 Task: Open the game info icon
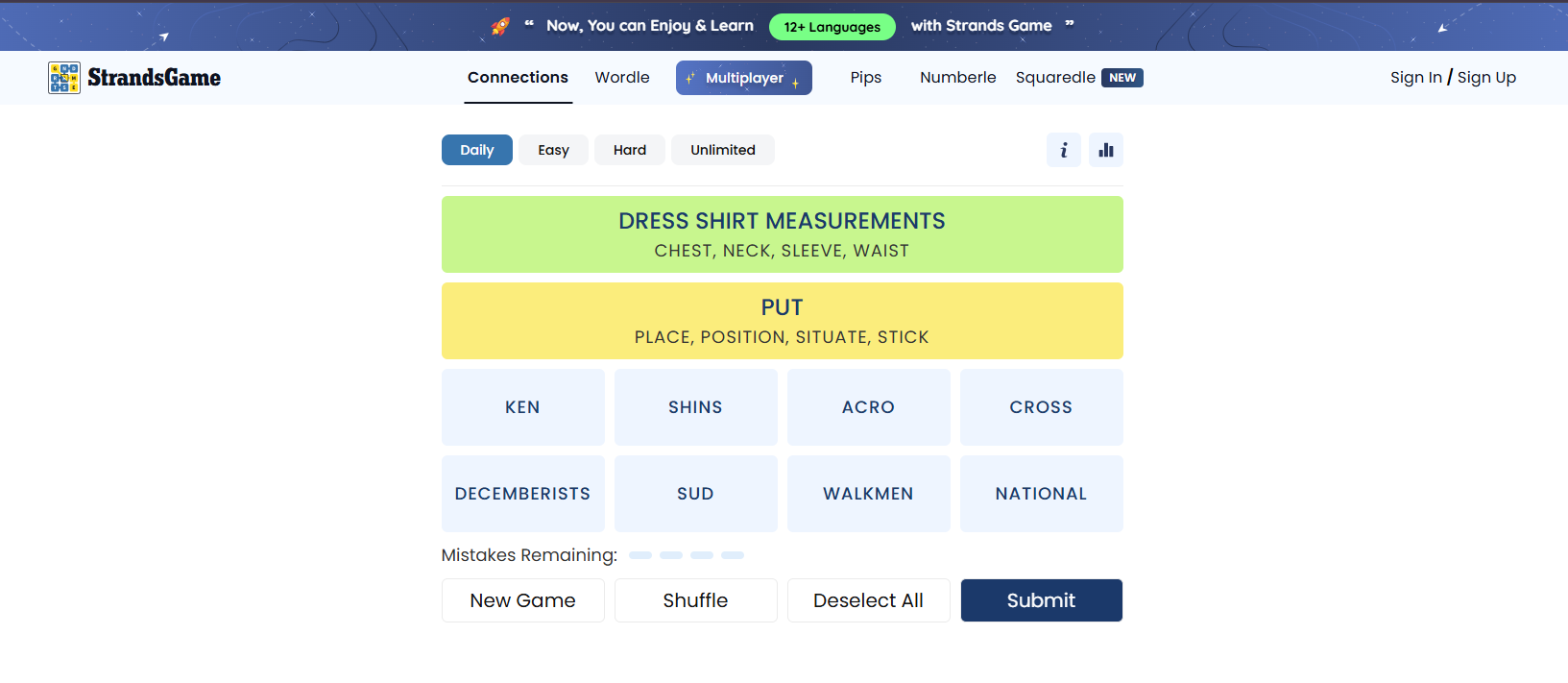(x=1063, y=150)
